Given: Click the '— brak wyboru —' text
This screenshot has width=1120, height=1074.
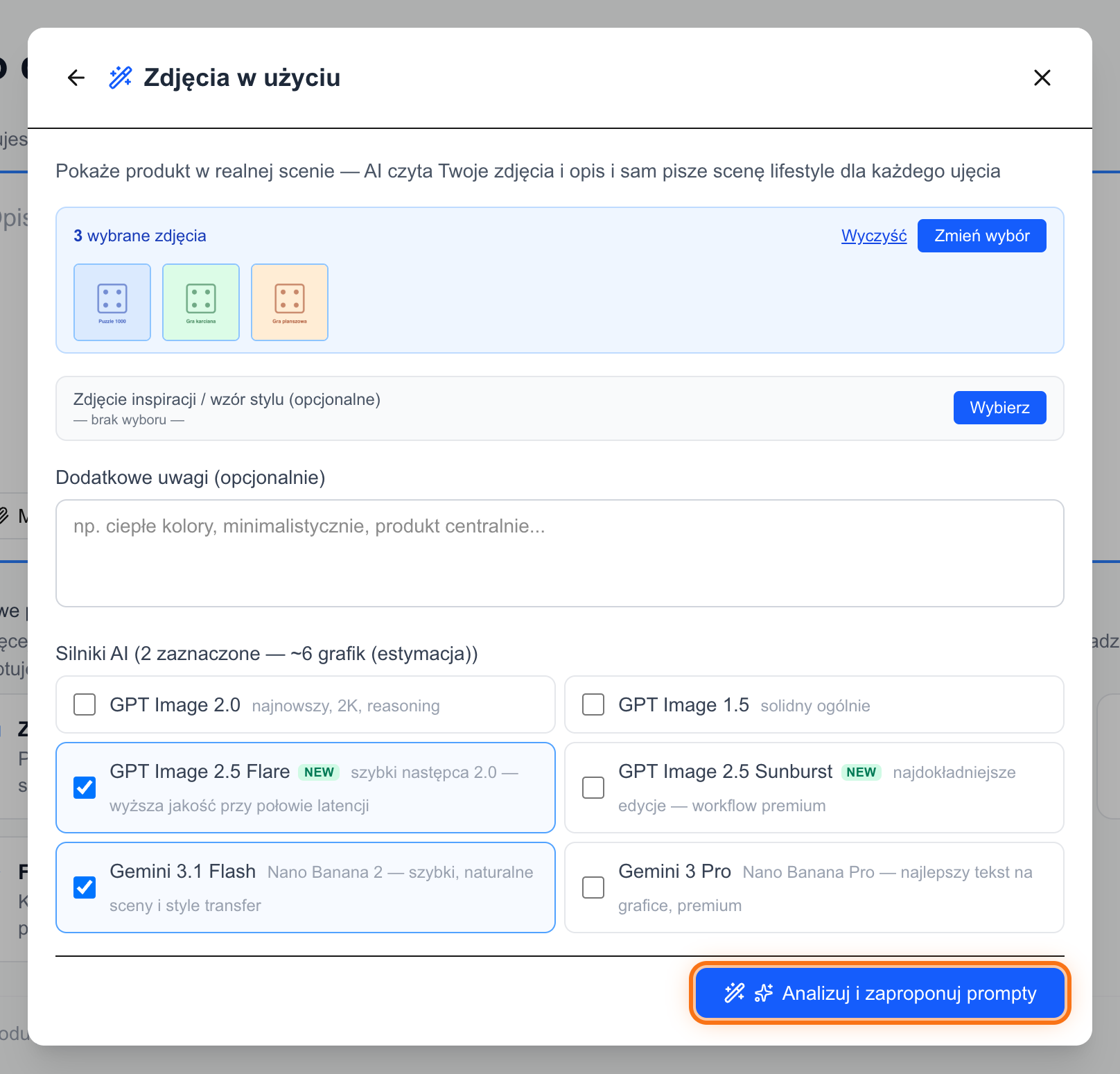Looking at the screenshot, I should tap(129, 420).
